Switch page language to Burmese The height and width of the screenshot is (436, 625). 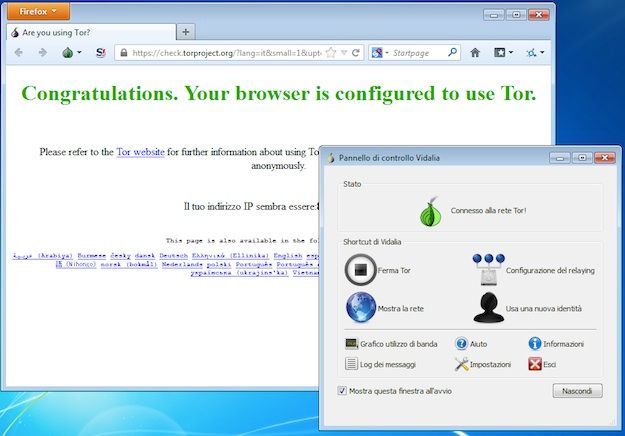pos(92,255)
